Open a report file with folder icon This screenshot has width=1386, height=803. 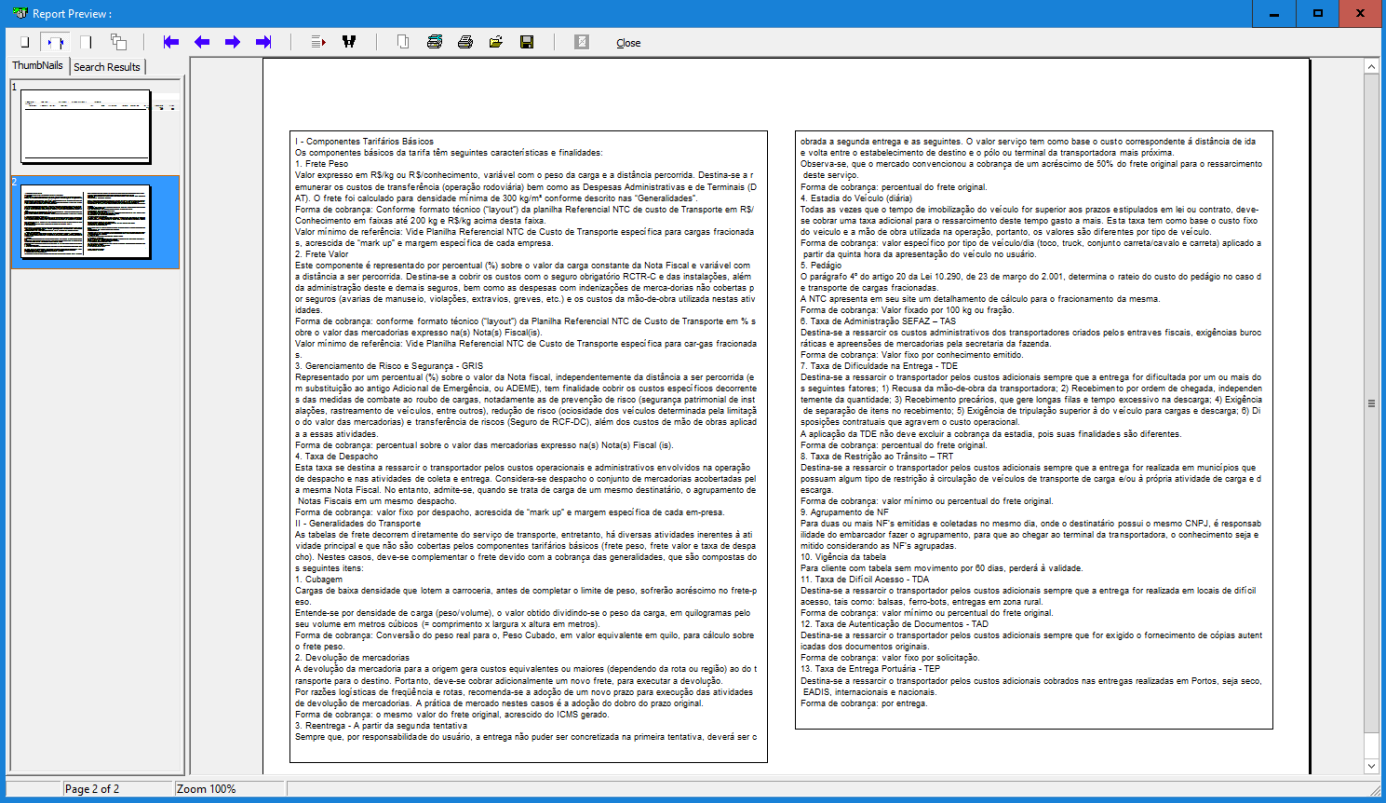point(496,42)
